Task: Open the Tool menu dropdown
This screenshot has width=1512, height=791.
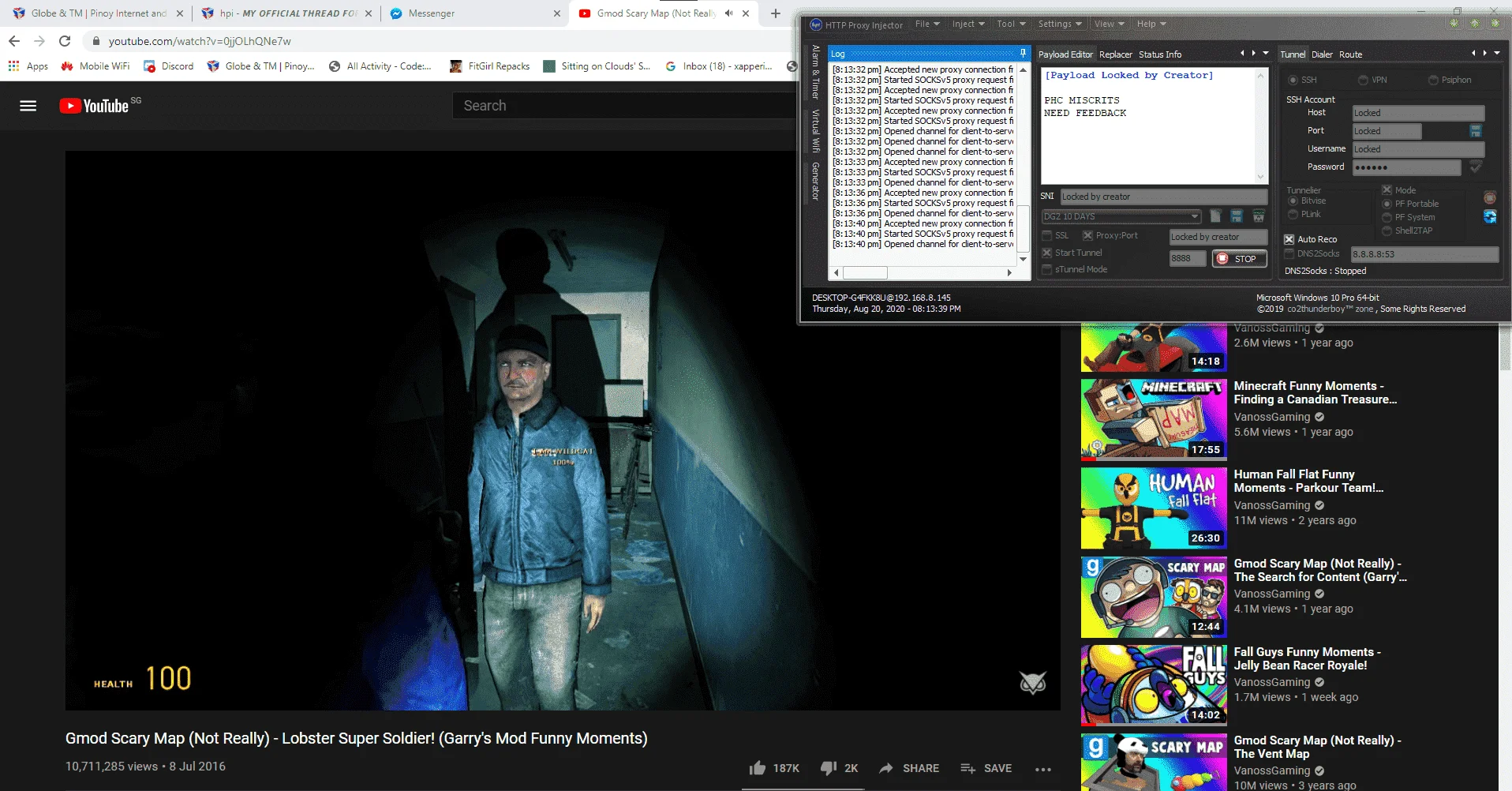Action: click(x=1011, y=24)
